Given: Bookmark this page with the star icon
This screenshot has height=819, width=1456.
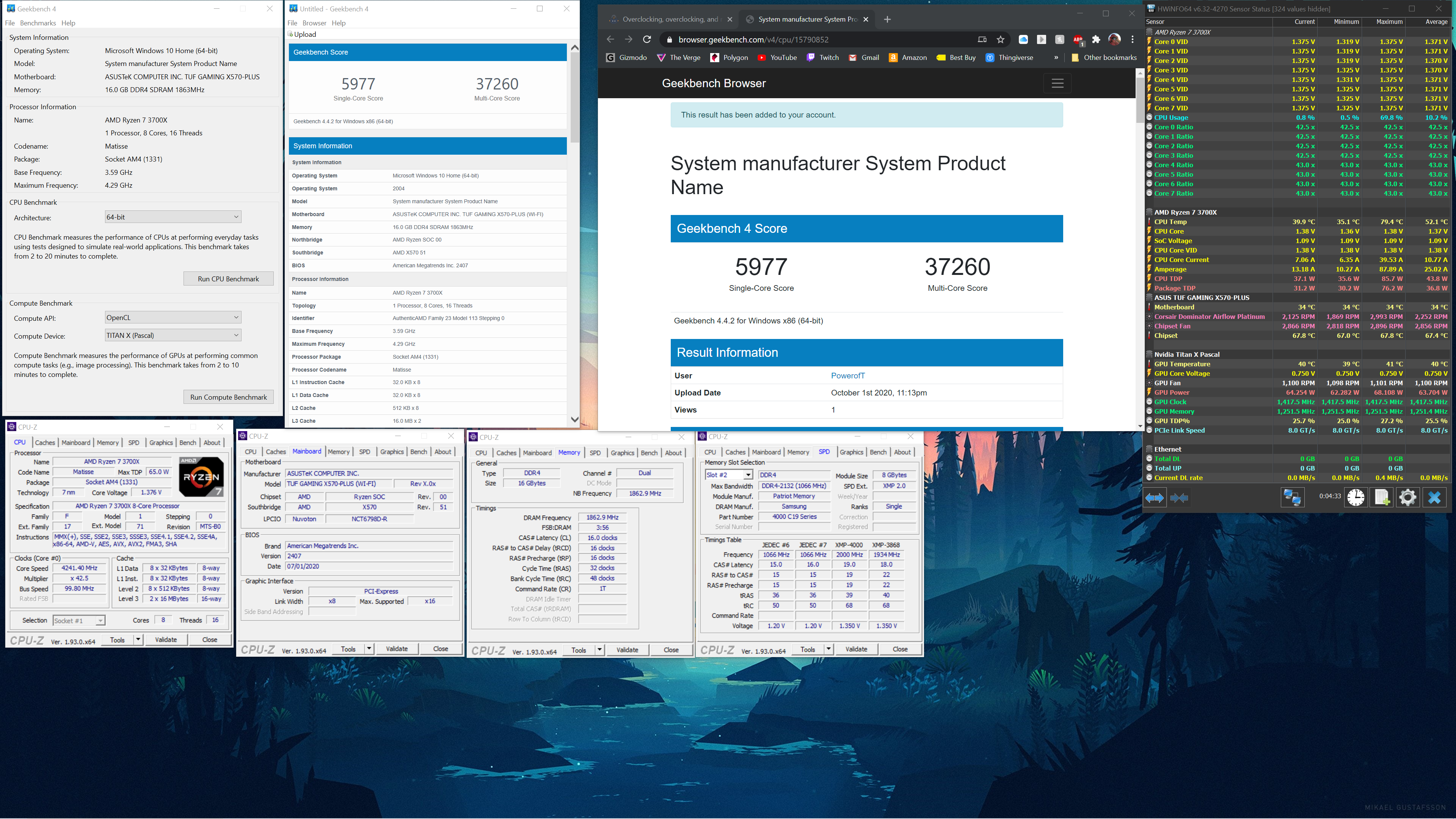Looking at the screenshot, I should coord(1001,39).
